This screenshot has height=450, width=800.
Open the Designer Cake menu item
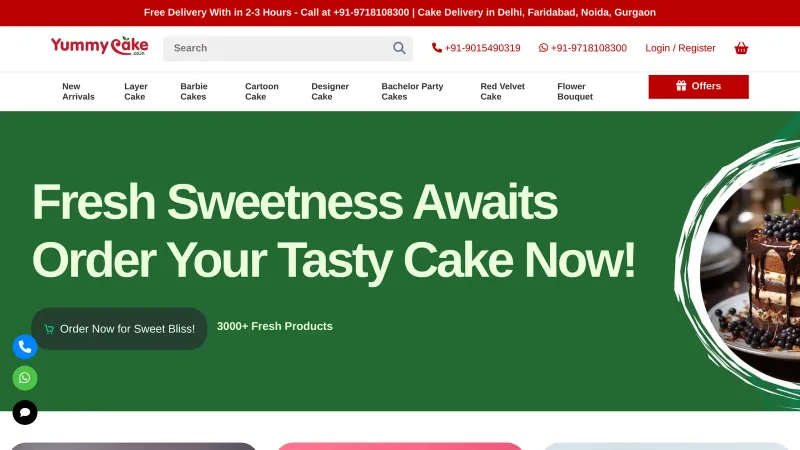(x=330, y=91)
